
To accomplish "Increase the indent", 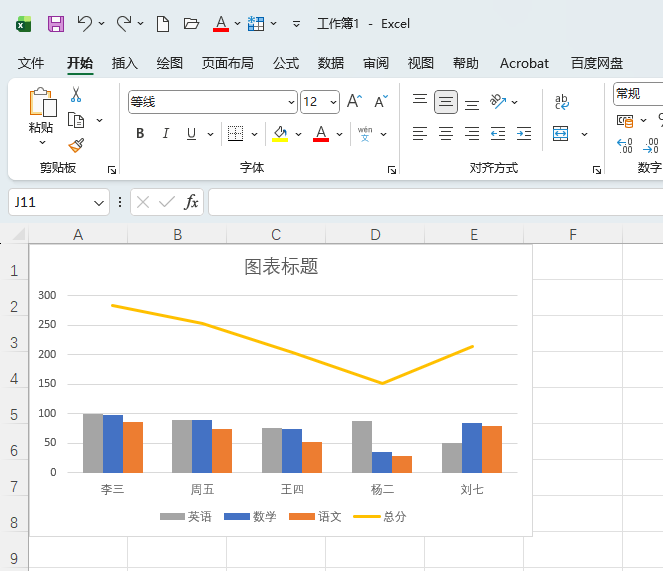I will (524, 134).
